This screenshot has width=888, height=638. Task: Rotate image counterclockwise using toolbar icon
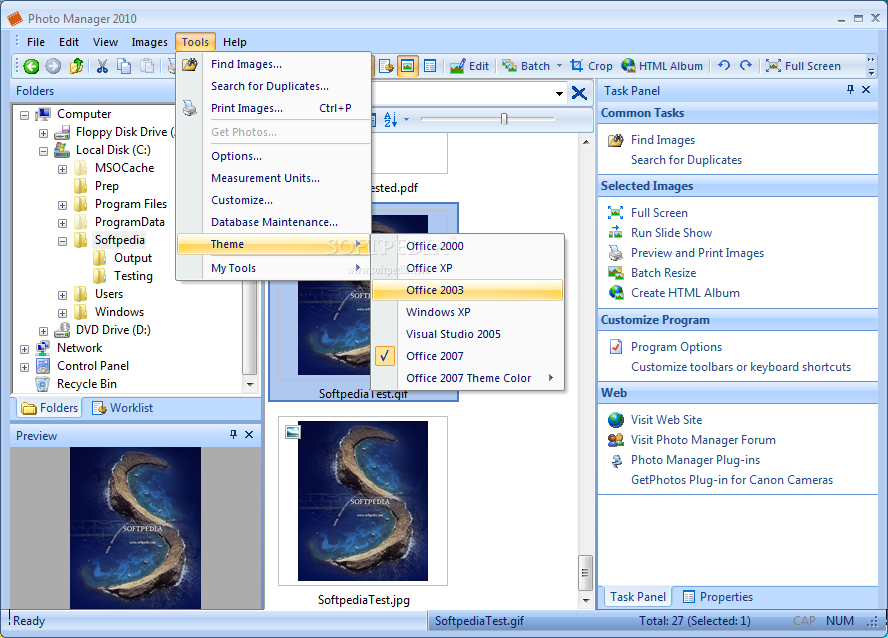724,66
